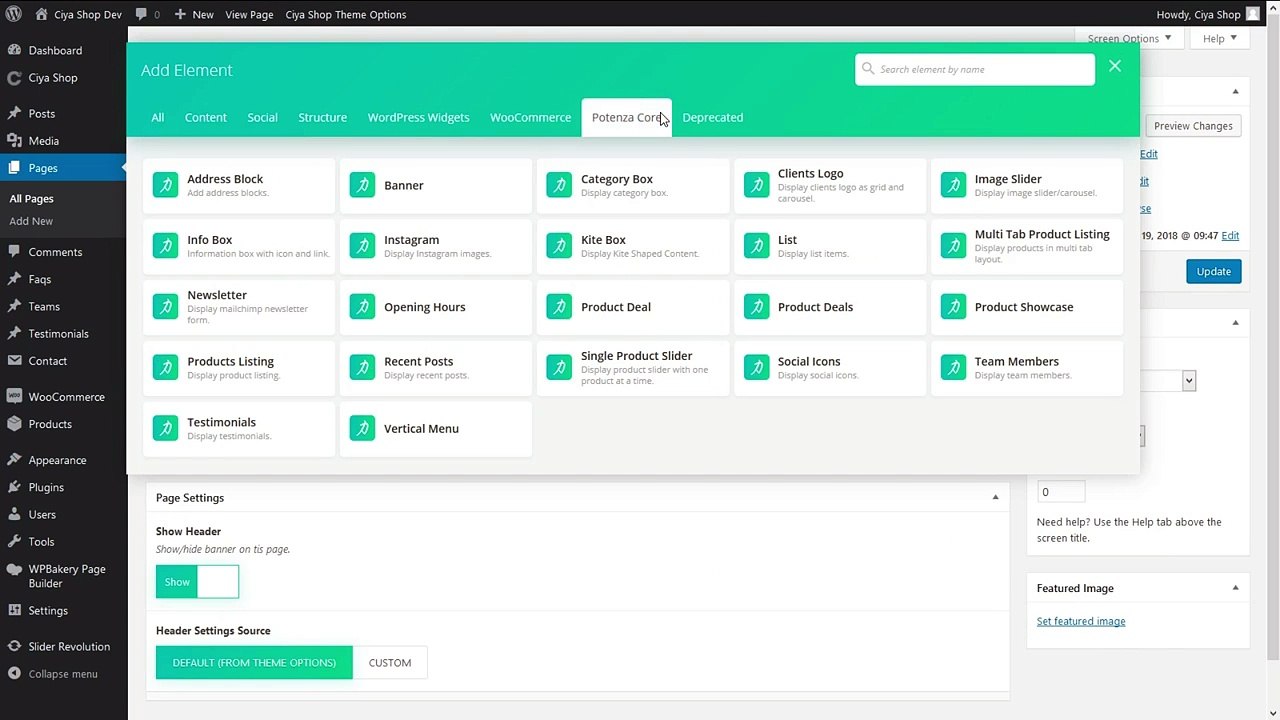Click the Set featured image link
The height and width of the screenshot is (720, 1280).
[1081, 621]
